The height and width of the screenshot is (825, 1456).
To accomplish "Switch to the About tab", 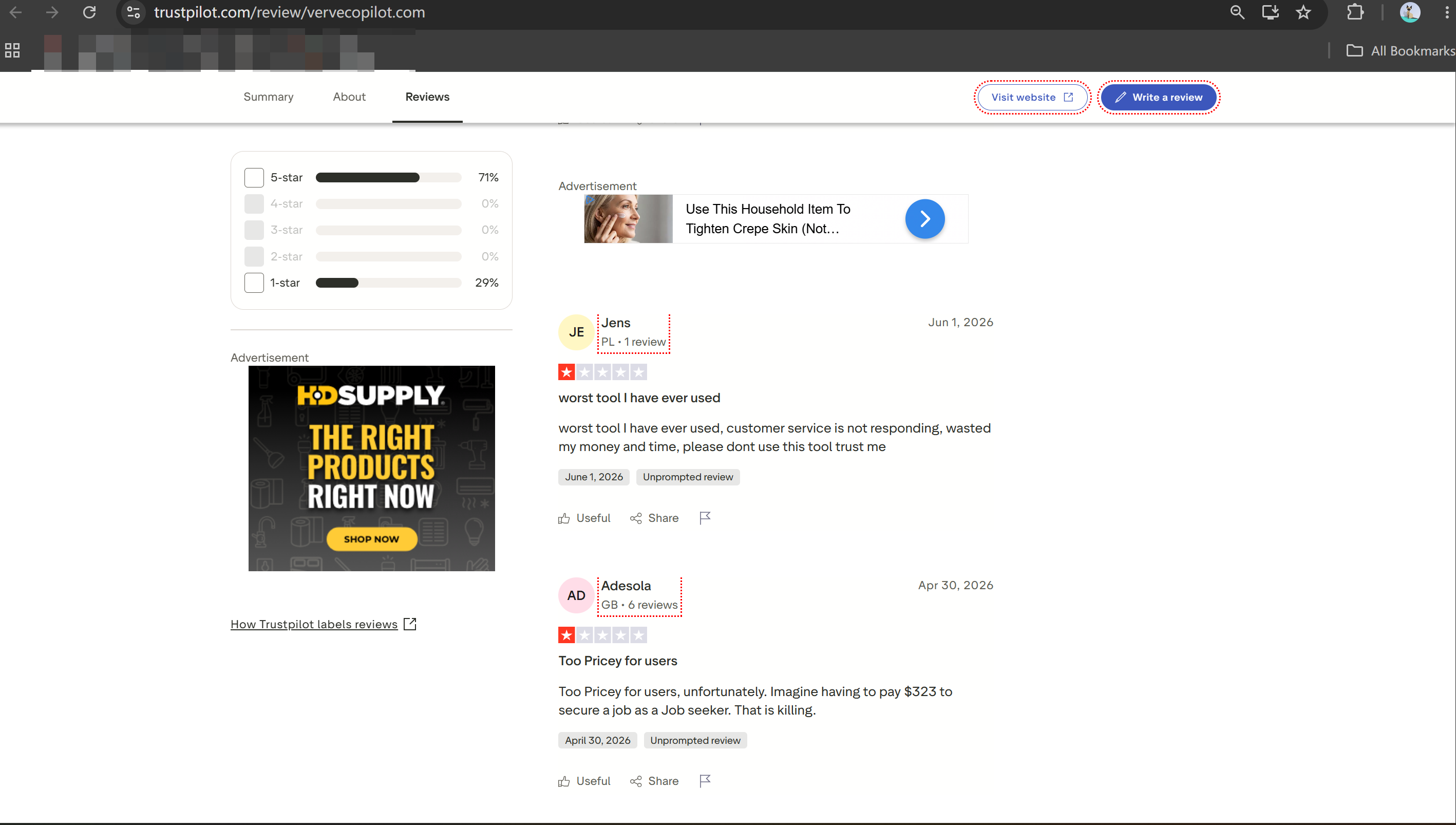I will 349,97.
